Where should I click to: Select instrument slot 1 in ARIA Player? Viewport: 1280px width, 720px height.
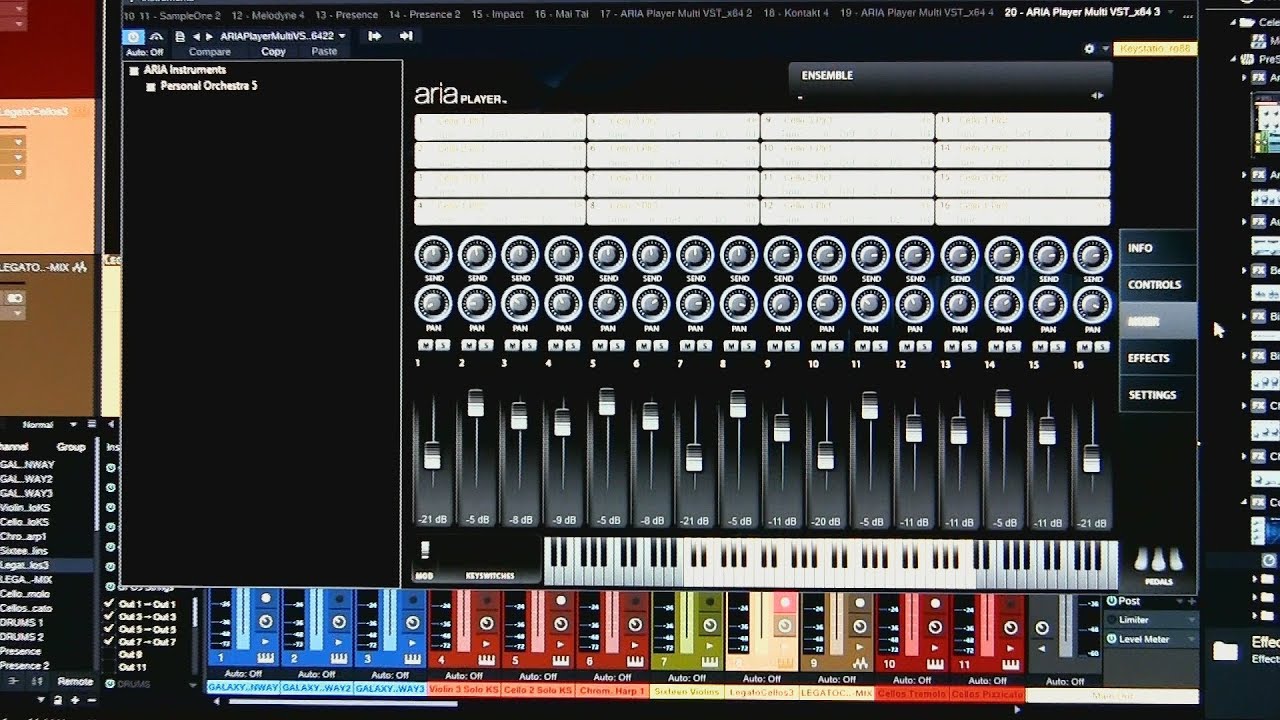[x=500, y=126]
